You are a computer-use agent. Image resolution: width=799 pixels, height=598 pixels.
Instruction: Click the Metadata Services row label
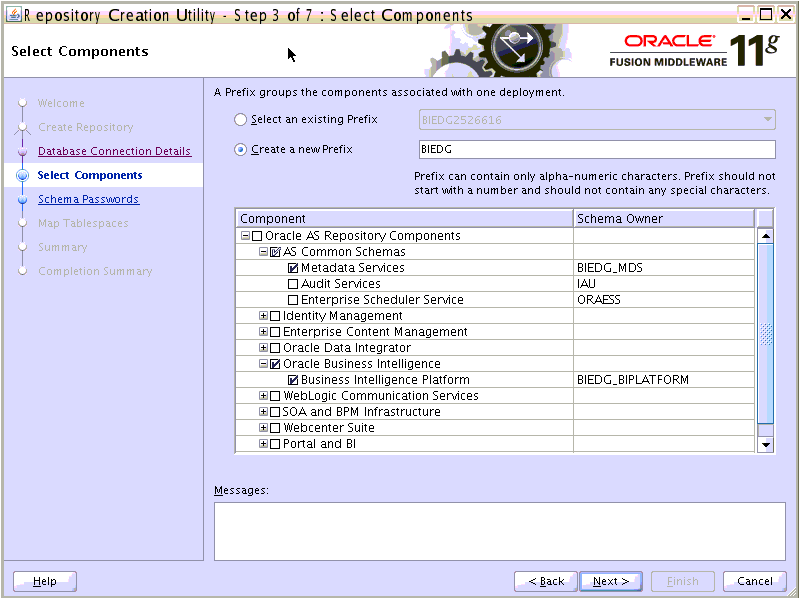(x=353, y=268)
